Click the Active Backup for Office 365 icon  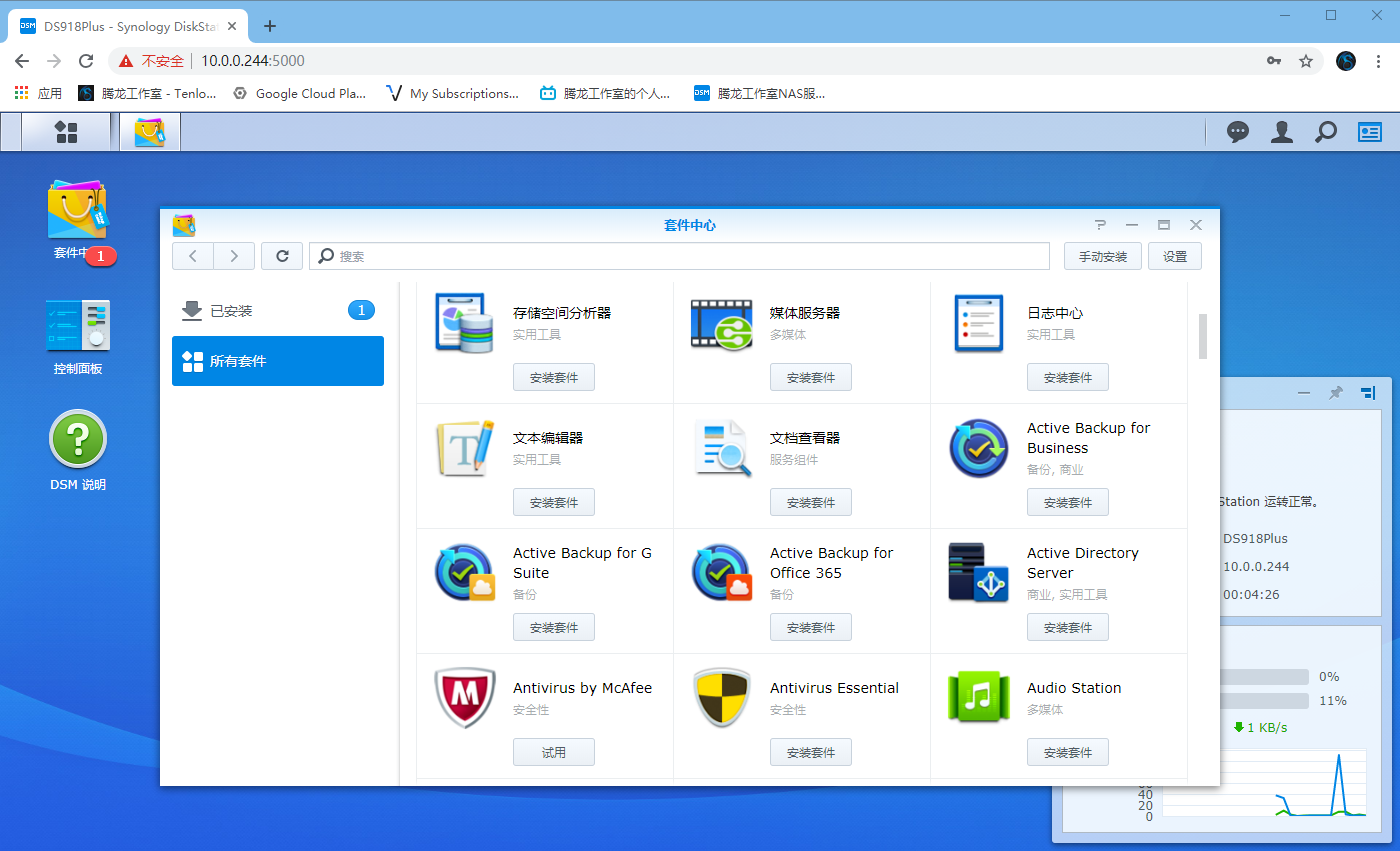click(721, 573)
